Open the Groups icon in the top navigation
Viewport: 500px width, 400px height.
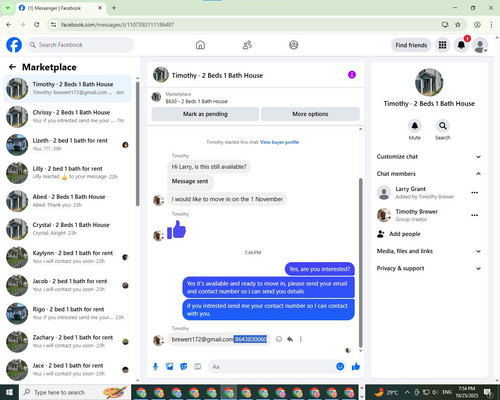pyautogui.click(x=294, y=45)
